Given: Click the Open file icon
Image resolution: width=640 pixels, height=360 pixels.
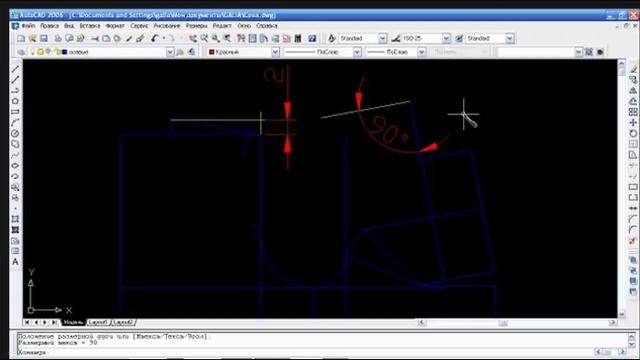Looking at the screenshot, I should point(32,38).
